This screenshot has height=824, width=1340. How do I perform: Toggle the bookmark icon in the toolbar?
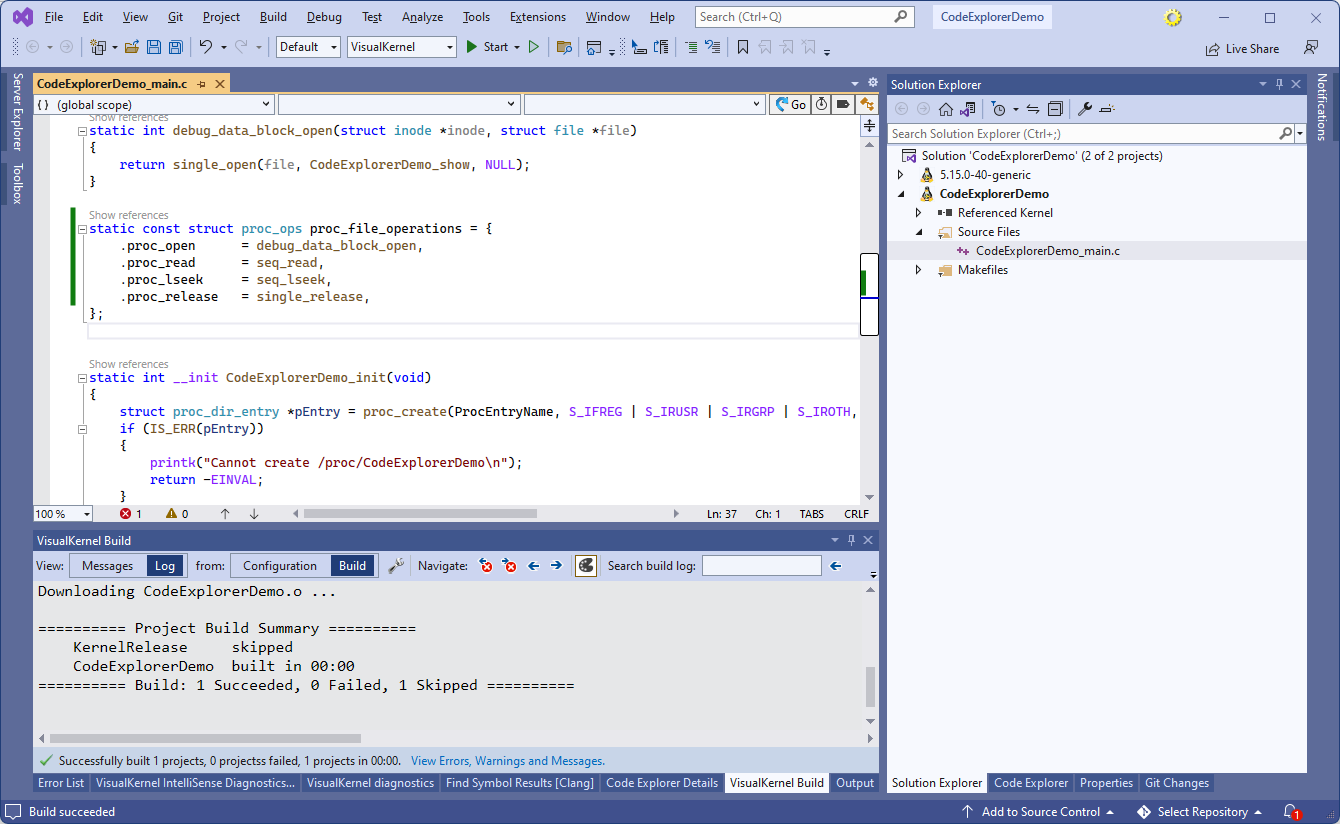[742, 47]
